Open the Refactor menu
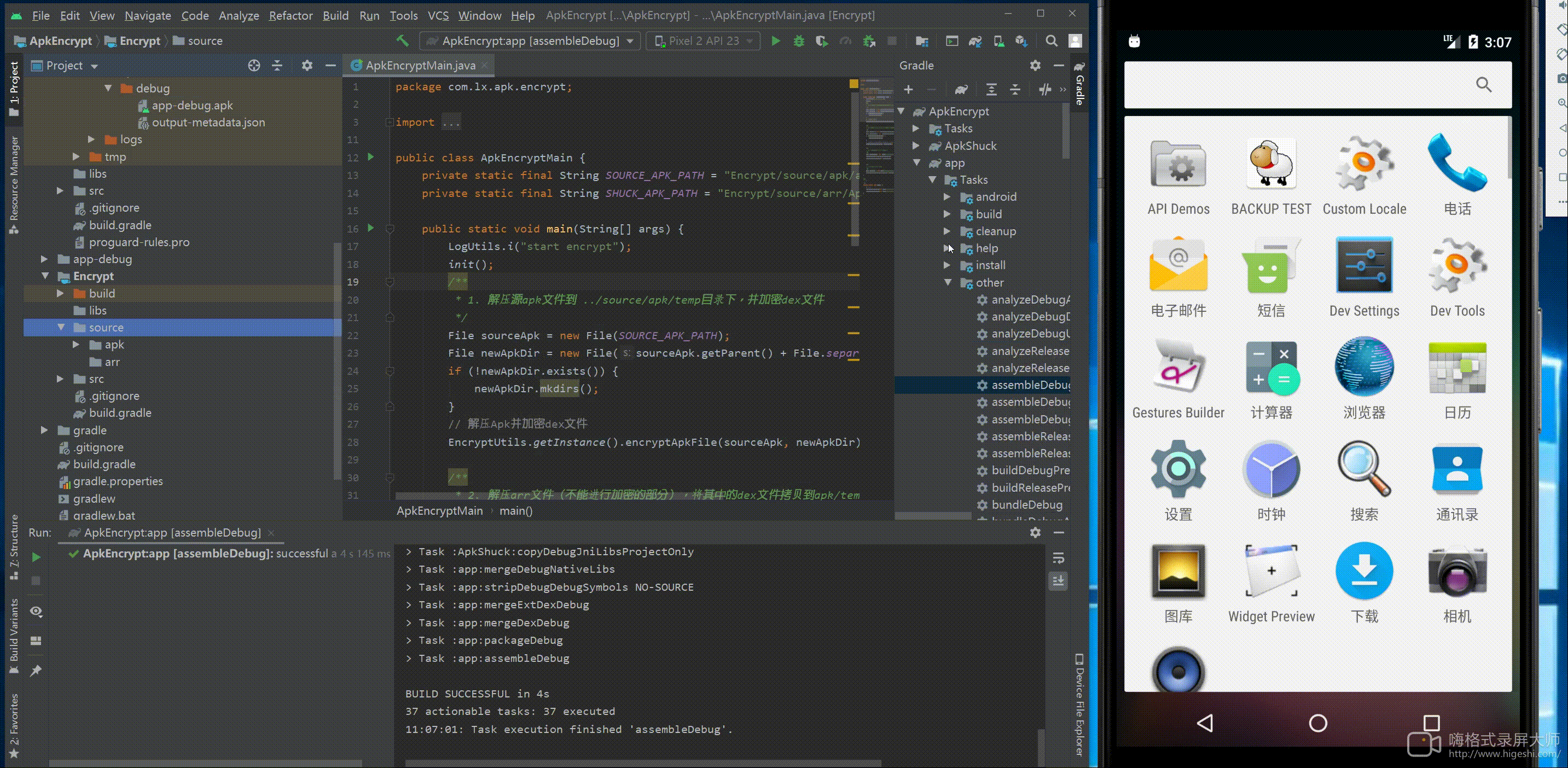Image resolution: width=1568 pixels, height=768 pixels. pos(291,15)
